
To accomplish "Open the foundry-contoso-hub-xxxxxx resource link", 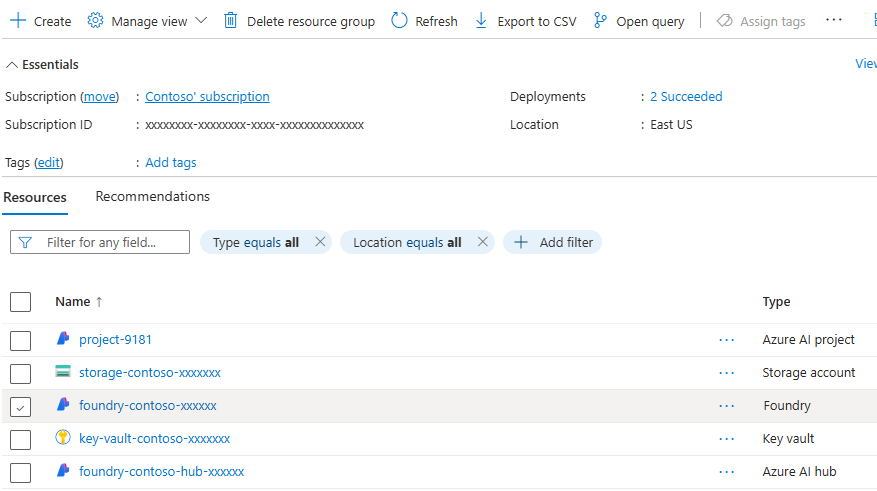I will (162, 472).
